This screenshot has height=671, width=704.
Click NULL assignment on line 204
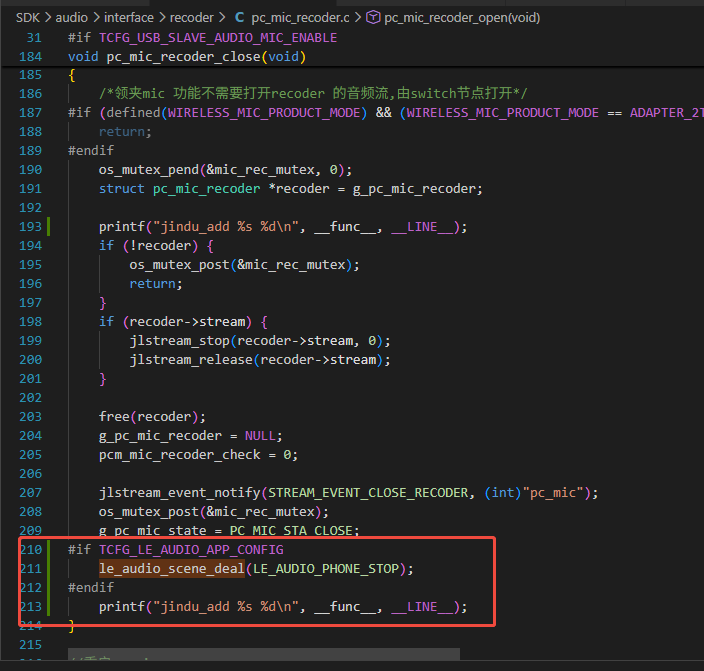(x=260, y=436)
